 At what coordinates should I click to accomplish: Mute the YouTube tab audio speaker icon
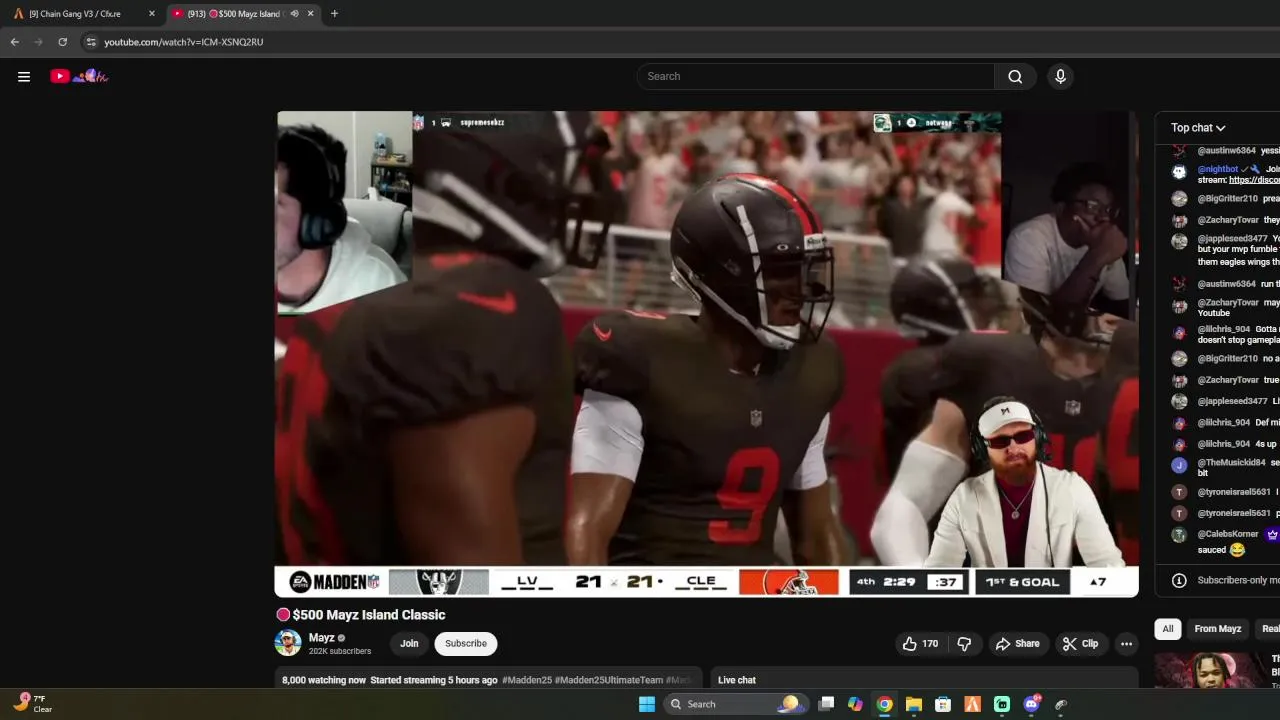pos(295,14)
